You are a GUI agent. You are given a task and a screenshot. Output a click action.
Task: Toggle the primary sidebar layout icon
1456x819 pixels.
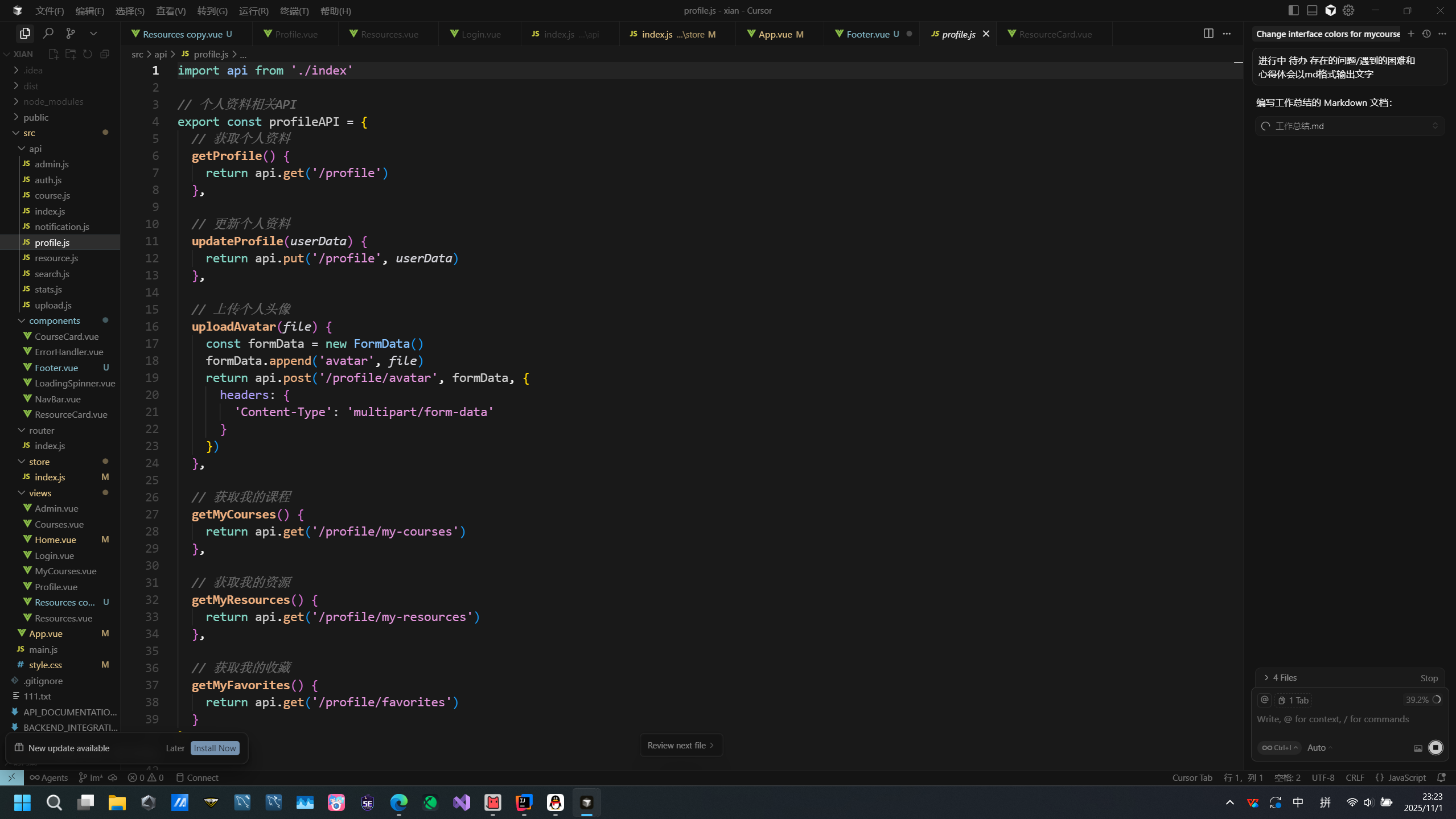1294,10
